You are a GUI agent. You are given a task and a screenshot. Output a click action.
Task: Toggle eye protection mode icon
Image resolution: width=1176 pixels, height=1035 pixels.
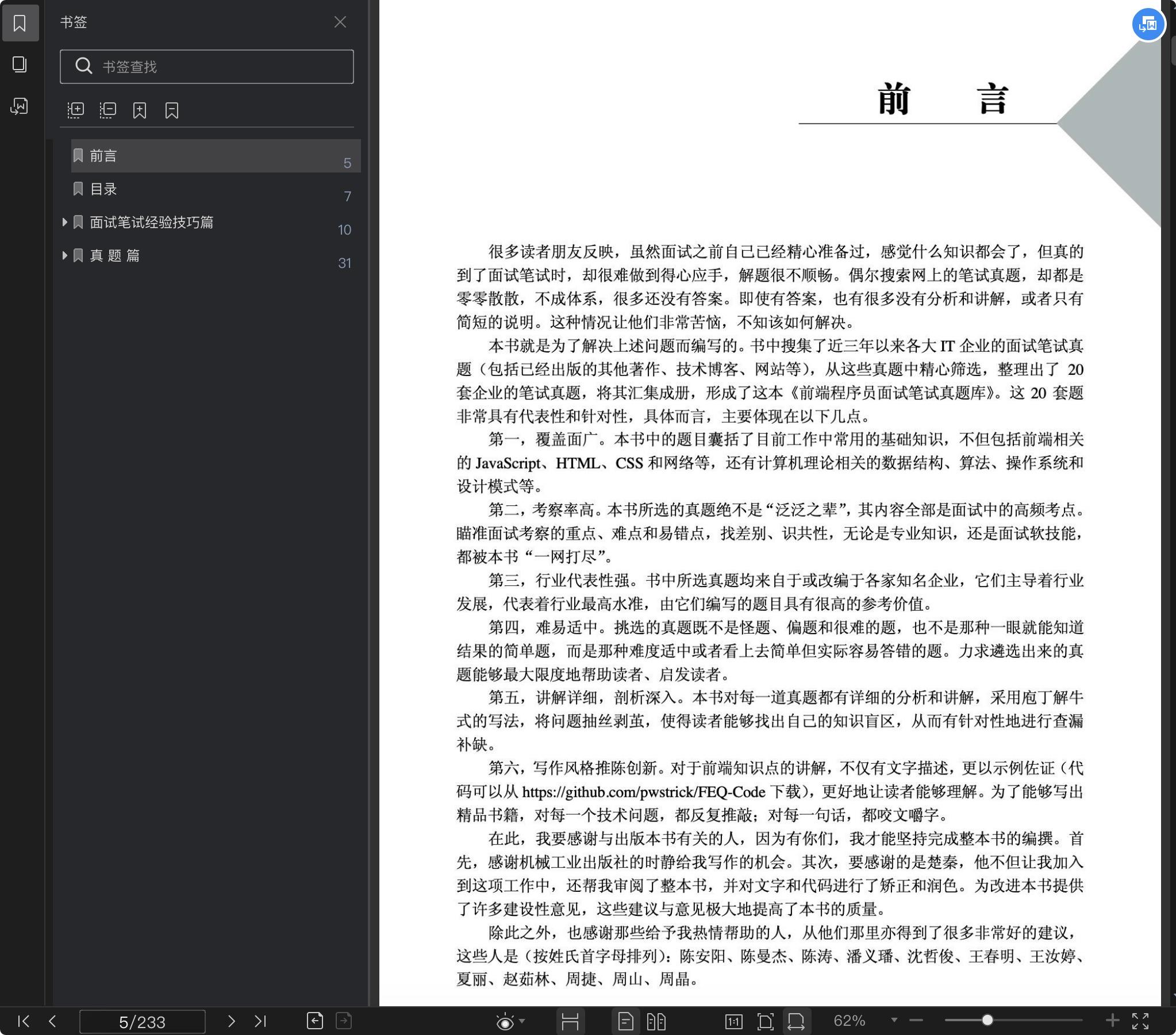point(505,1022)
